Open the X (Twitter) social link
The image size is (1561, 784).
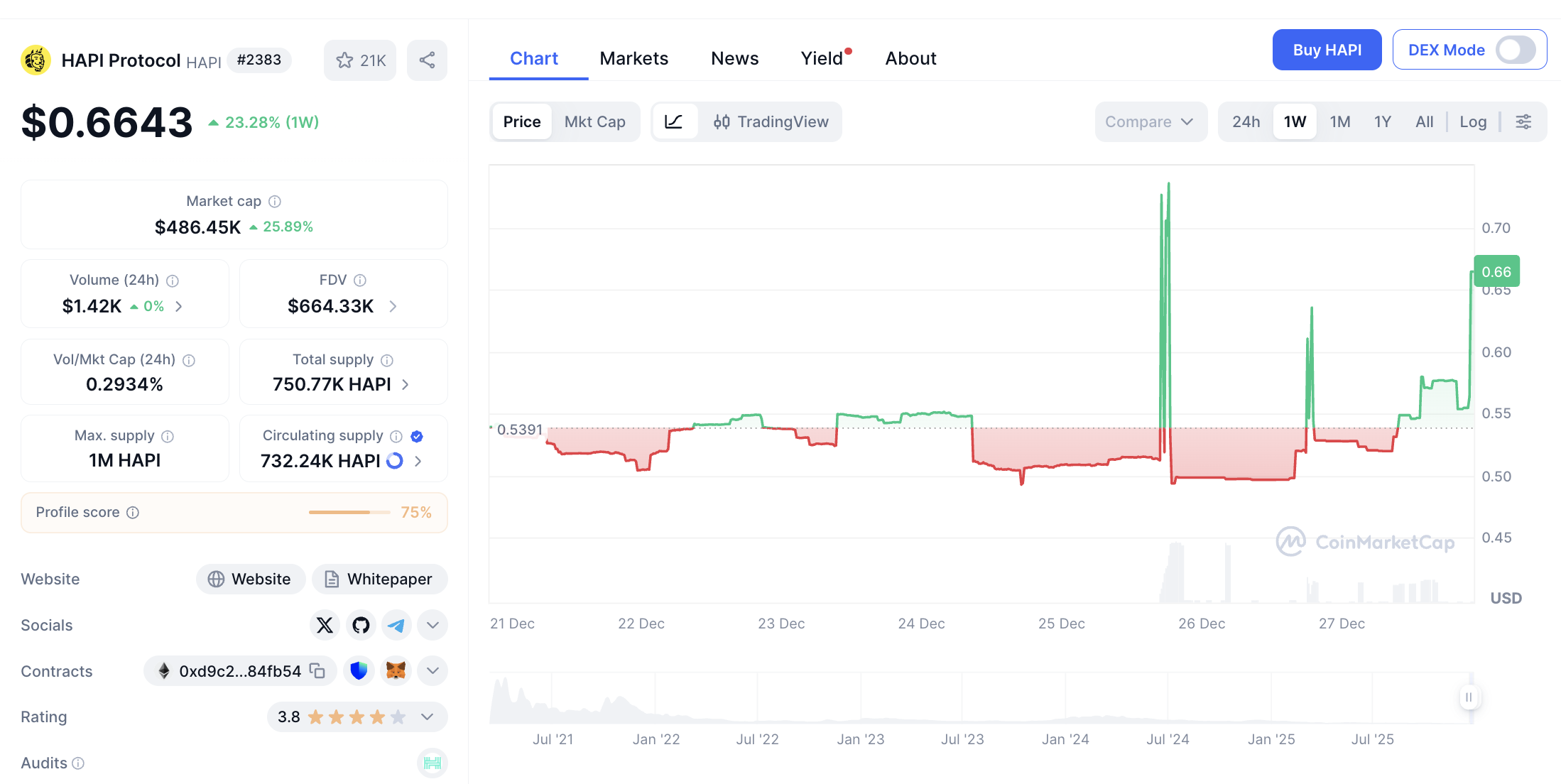point(325,625)
